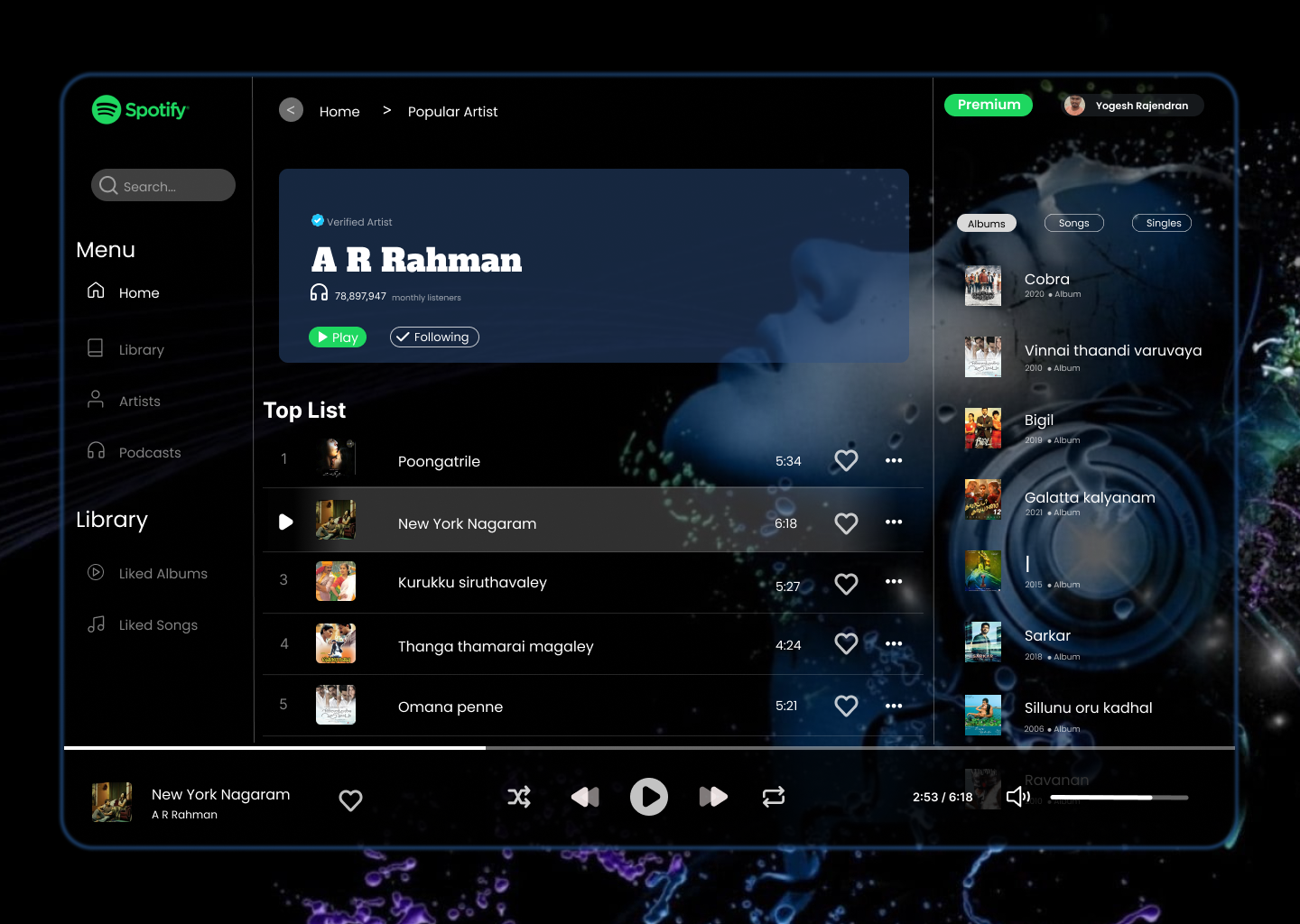Open Artists label in the sidebar

(140, 402)
